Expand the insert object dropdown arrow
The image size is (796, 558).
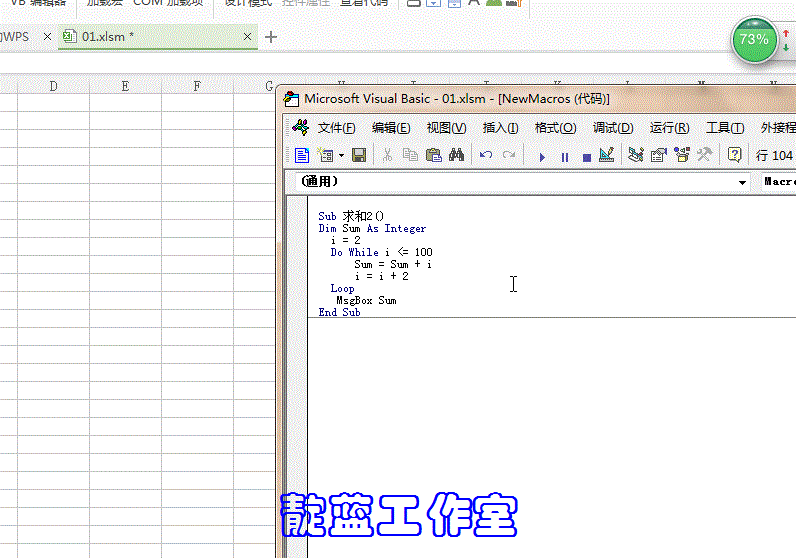(x=341, y=156)
